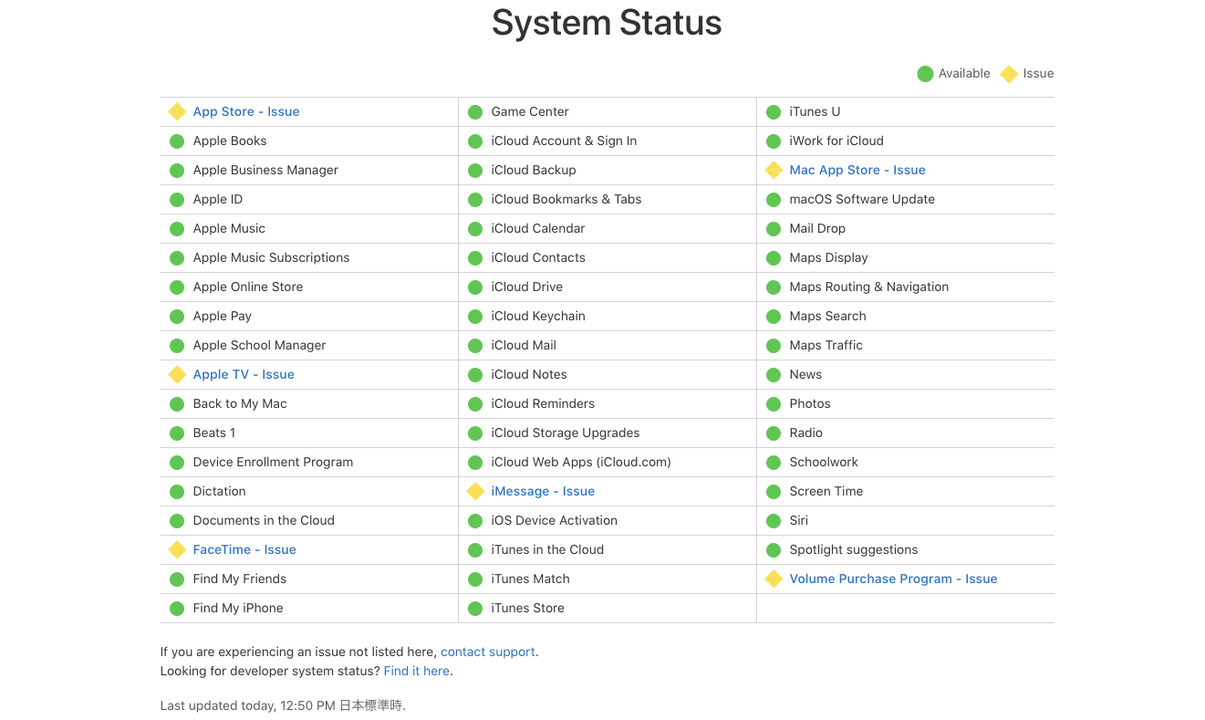Select the iCloud Bookmarks & Tabs text
1205x720 pixels.
click(566, 199)
